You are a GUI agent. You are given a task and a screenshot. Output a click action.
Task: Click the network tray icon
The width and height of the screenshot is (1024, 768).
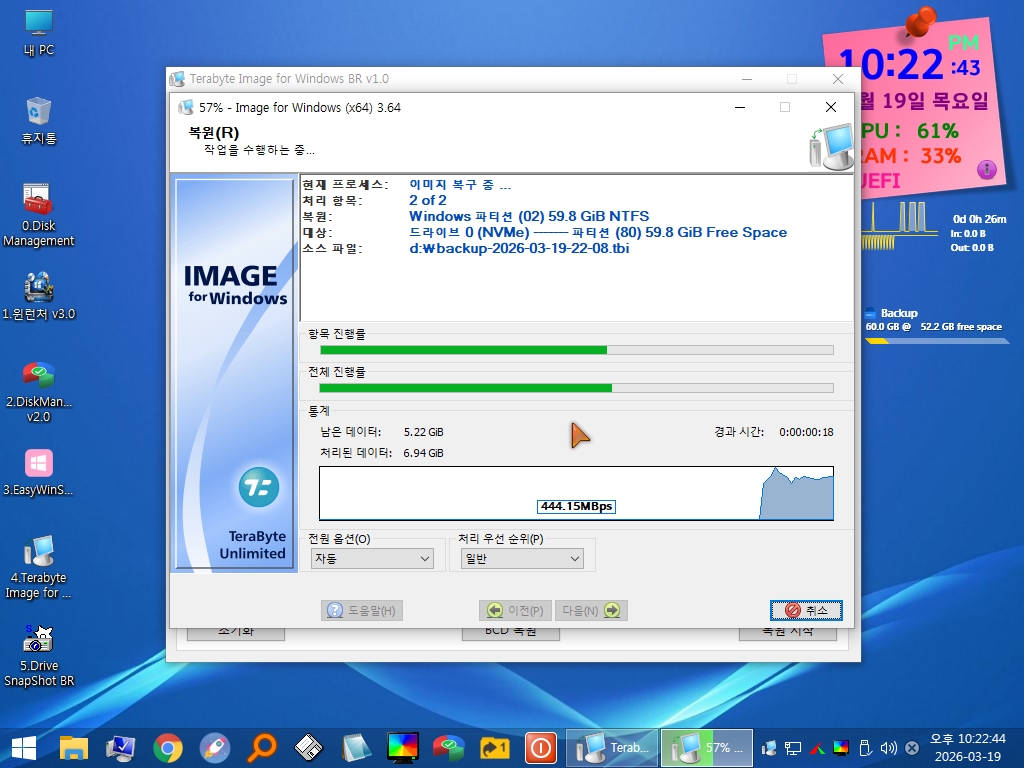793,748
